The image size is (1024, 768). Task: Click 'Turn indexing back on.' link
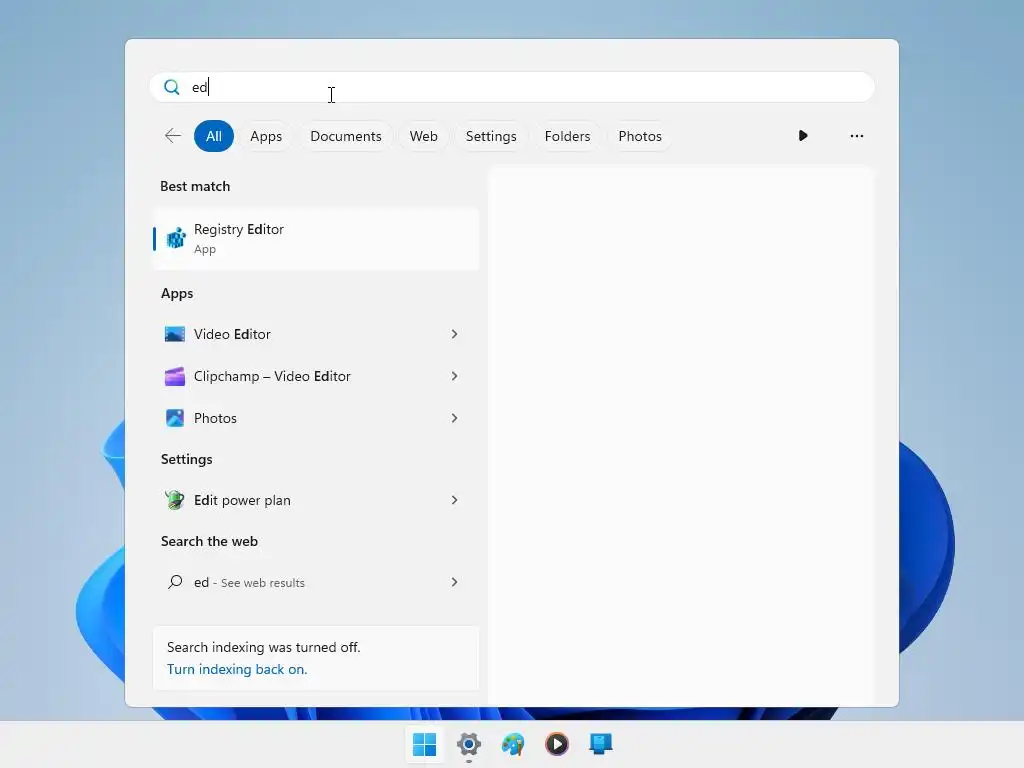point(237,669)
